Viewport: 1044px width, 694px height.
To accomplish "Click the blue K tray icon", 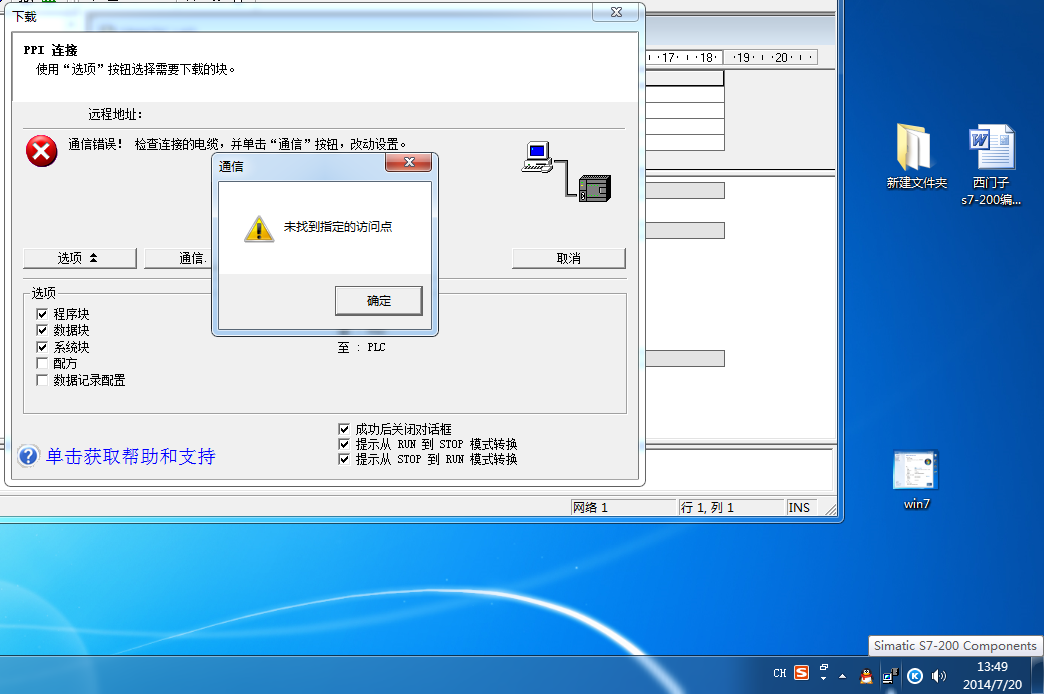I will coord(914,675).
